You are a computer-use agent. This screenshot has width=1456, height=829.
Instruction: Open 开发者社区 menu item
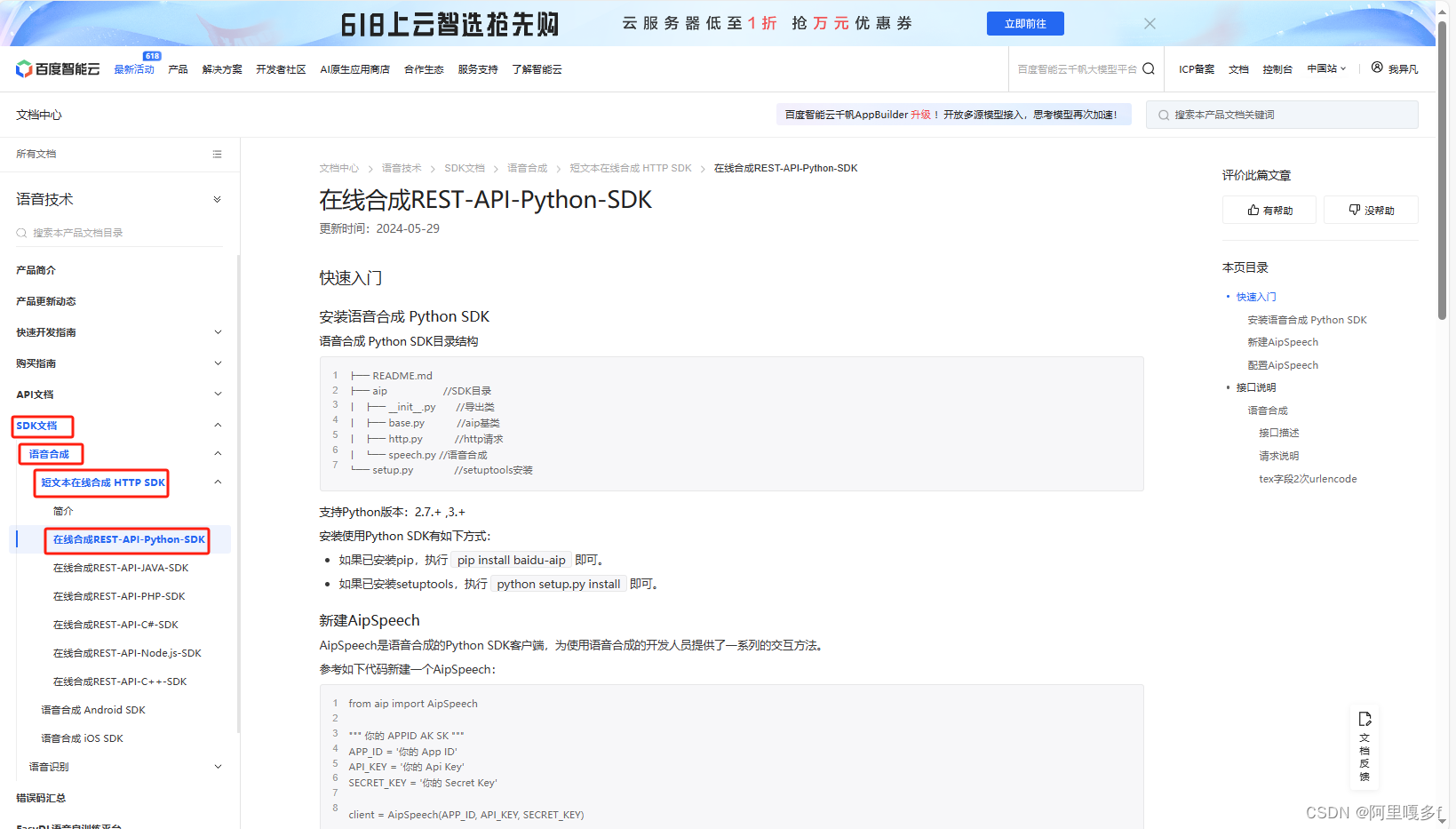tap(281, 69)
